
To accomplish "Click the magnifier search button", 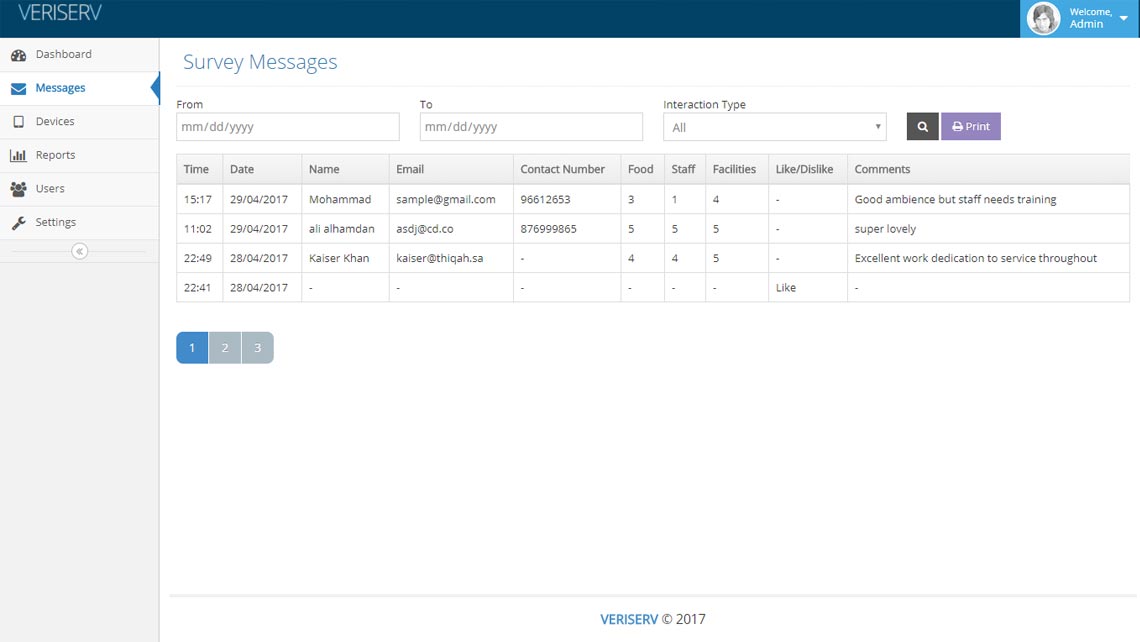I will click(x=922, y=127).
